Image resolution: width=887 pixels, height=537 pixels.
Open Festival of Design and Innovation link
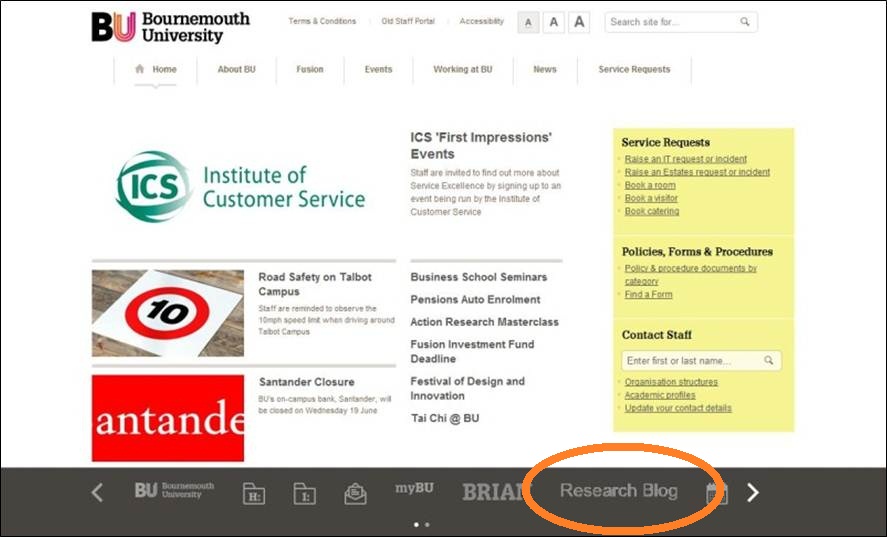[468, 388]
